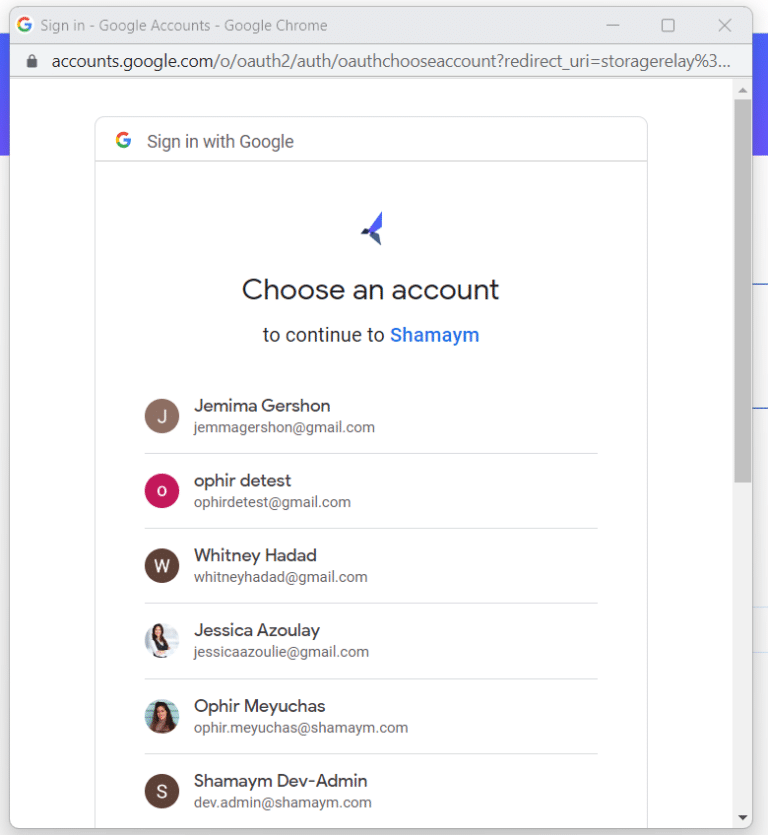Click the scrollbar down arrow
This screenshot has height=835, width=768.
(742, 817)
